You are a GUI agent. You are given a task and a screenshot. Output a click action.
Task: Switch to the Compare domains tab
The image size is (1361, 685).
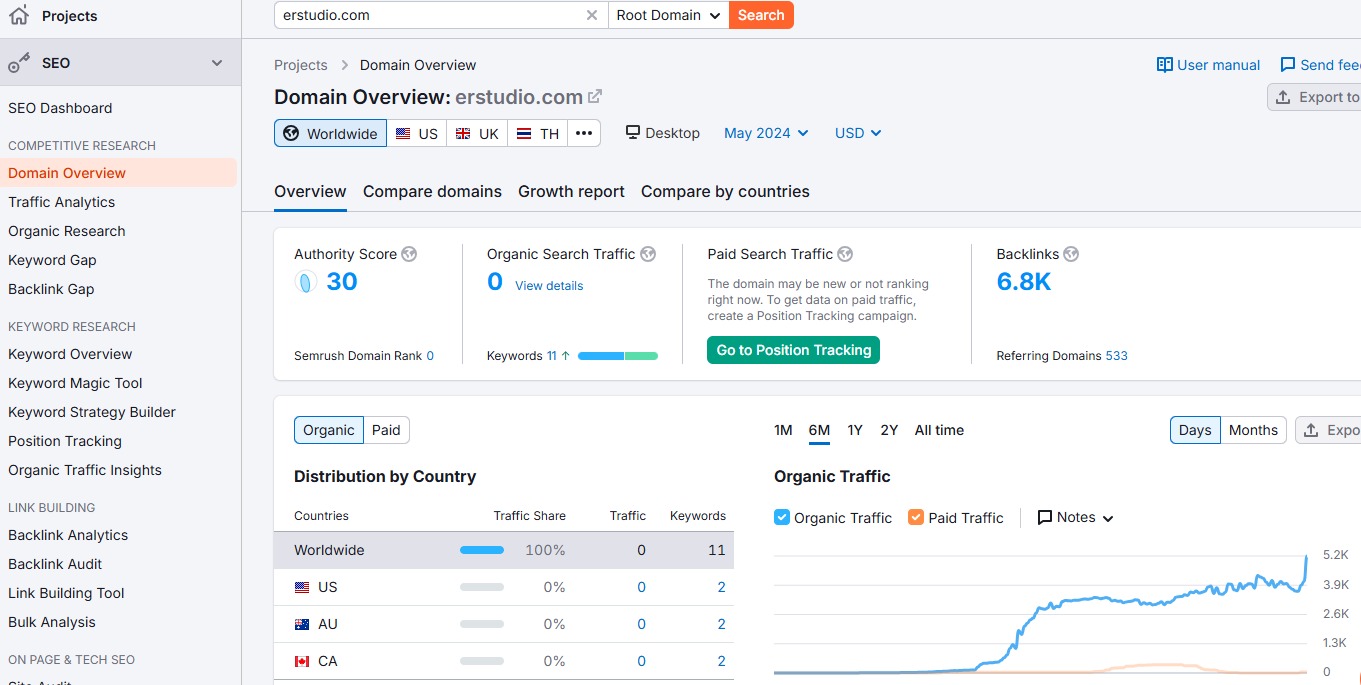(x=432, y=192)
